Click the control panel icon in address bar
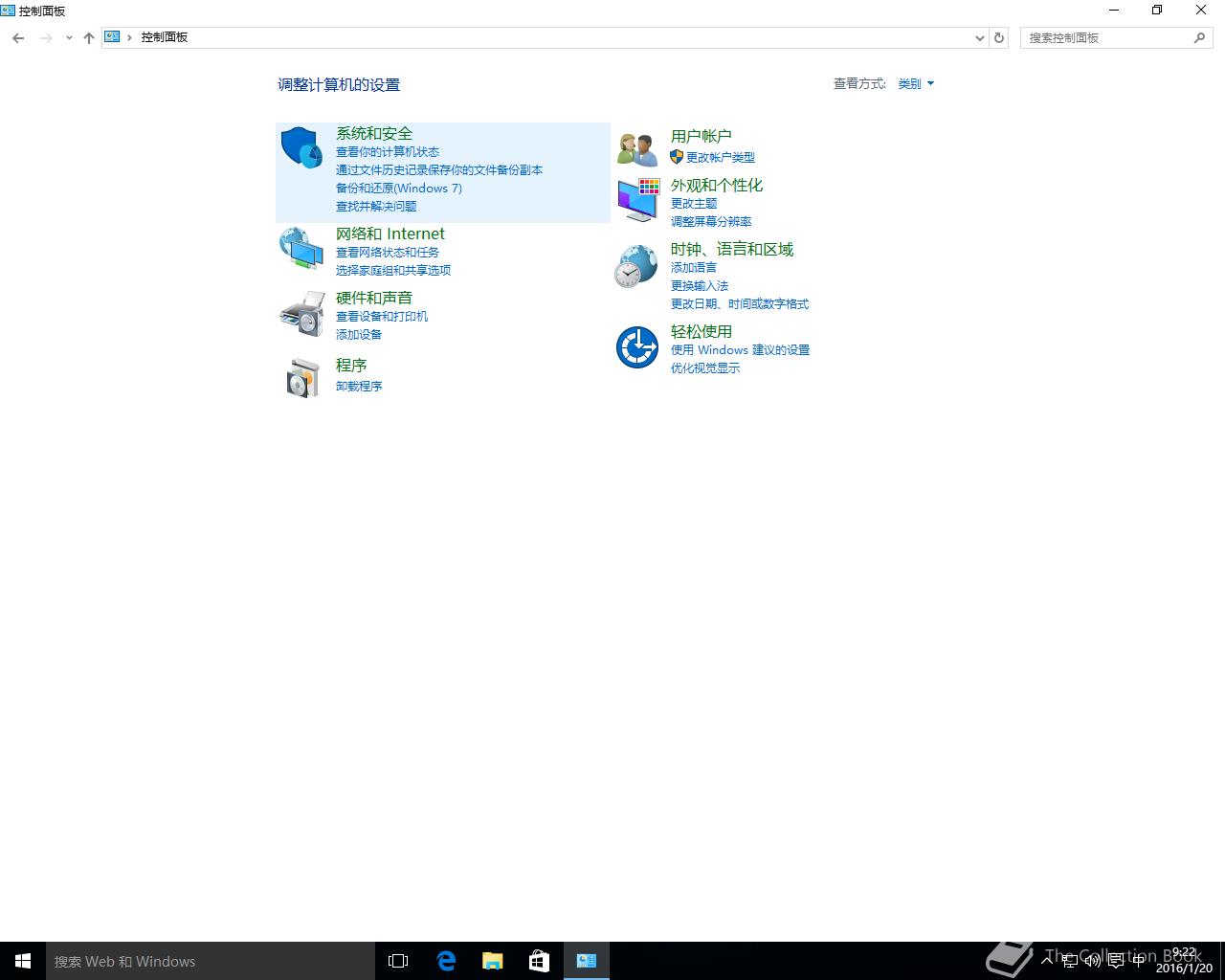The height and width of the screenshot is (980, 1225). [112, 36]
